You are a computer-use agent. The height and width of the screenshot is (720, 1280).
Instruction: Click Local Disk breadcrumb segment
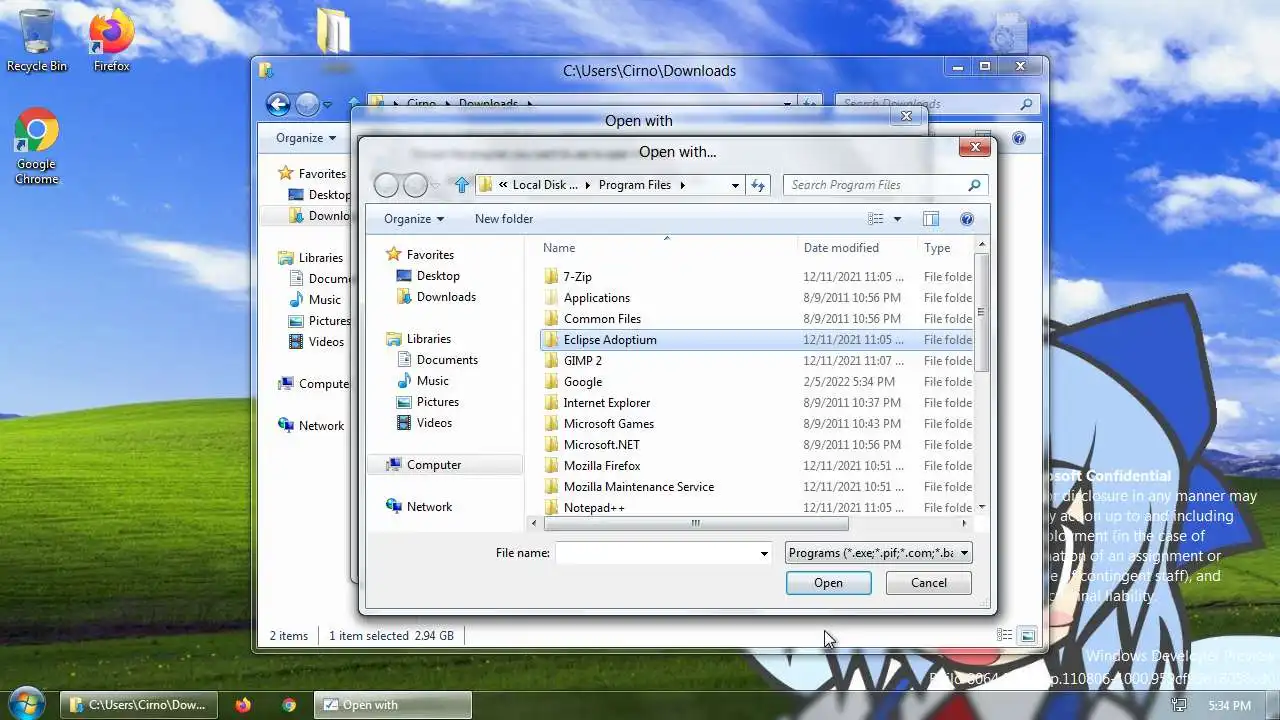click(x=545, y=185)
